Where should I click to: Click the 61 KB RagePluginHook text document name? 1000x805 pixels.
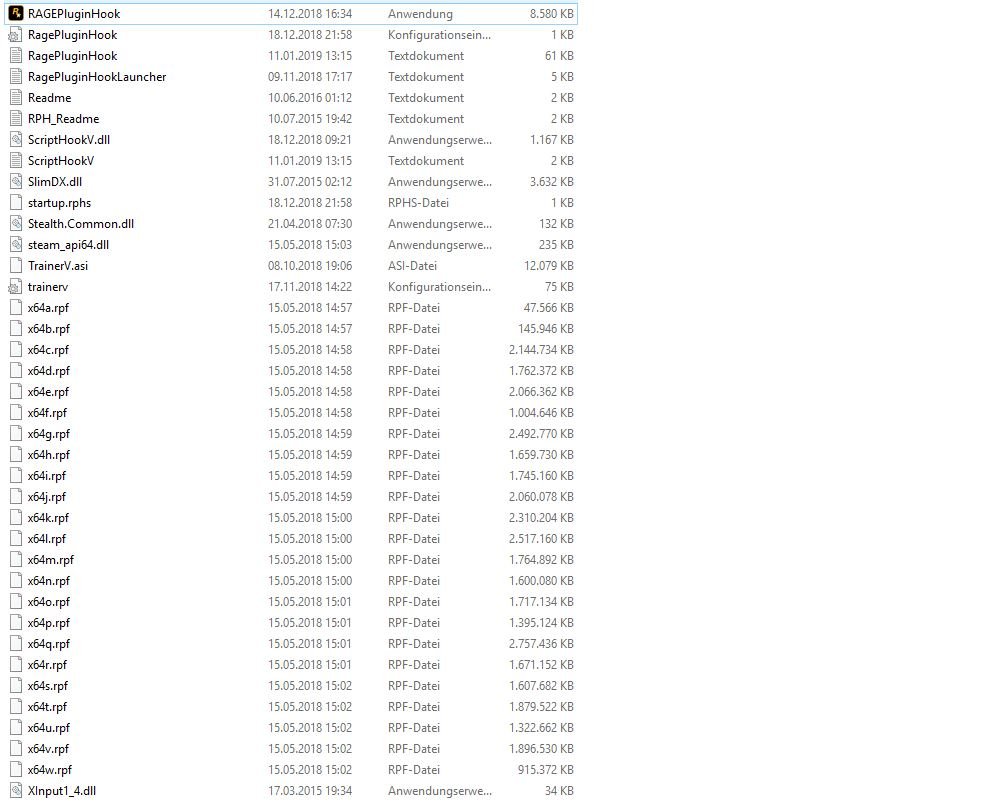coord(73,56)
